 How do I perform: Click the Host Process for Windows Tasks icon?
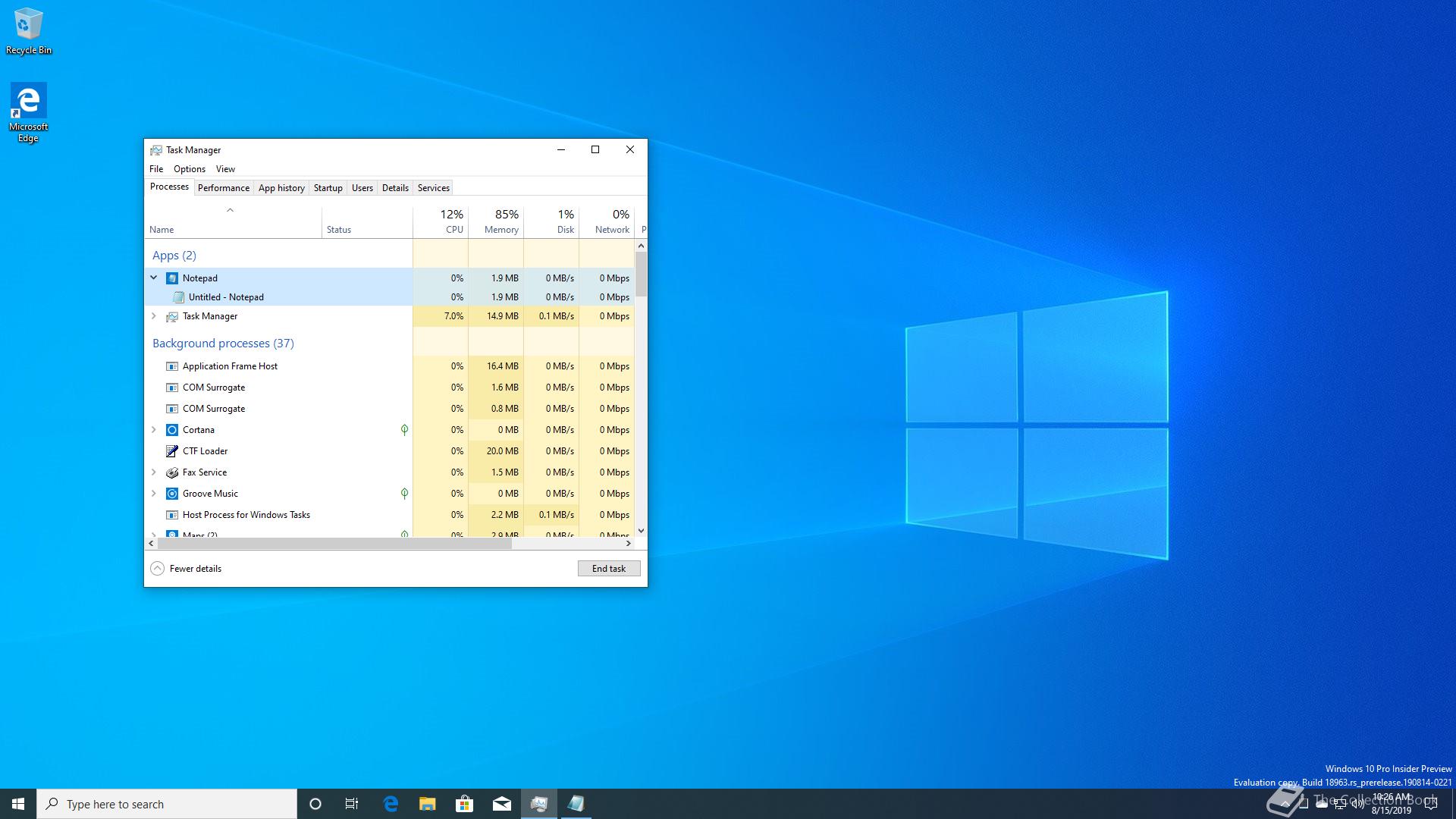point(172,515)
